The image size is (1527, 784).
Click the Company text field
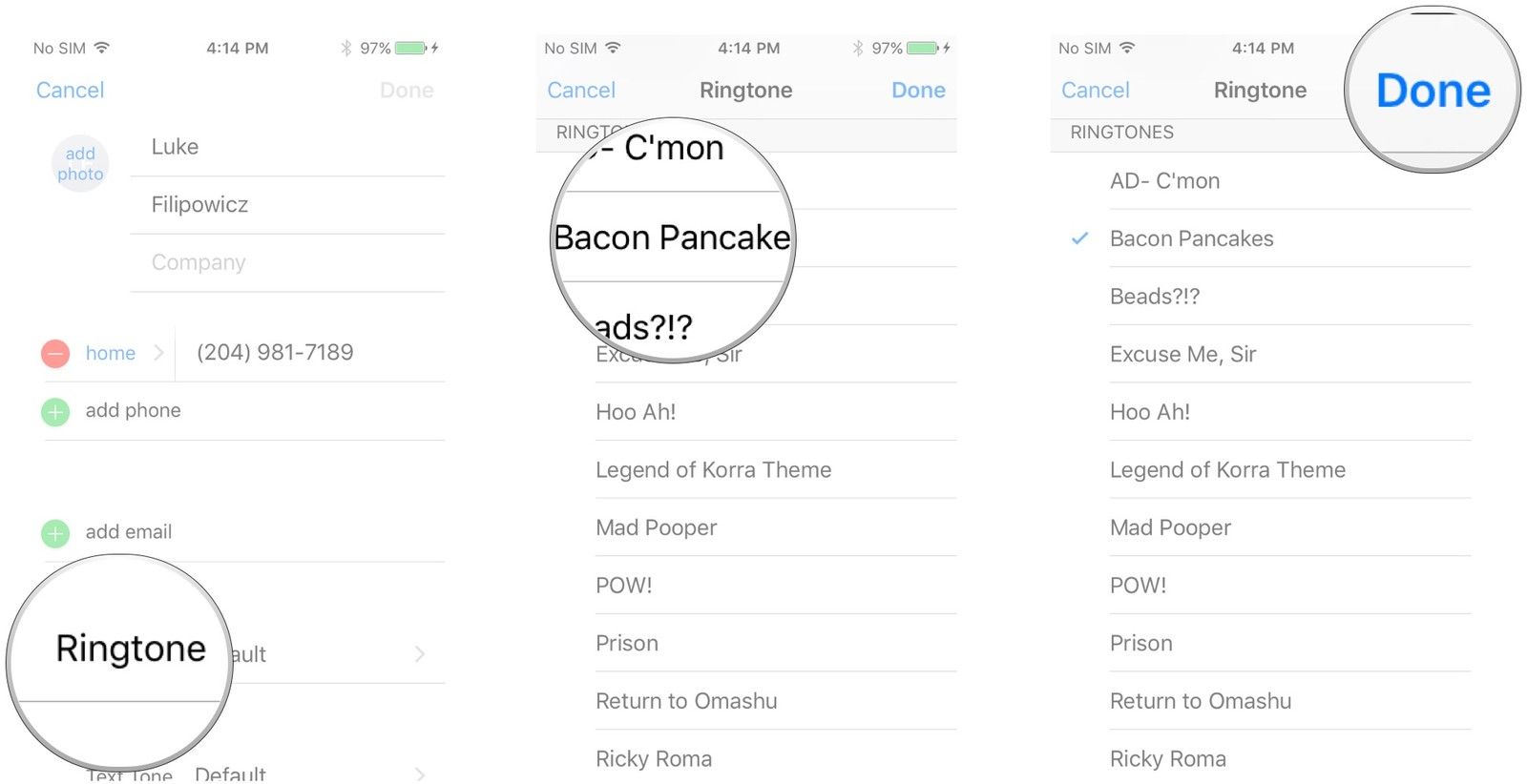point(286,262)
